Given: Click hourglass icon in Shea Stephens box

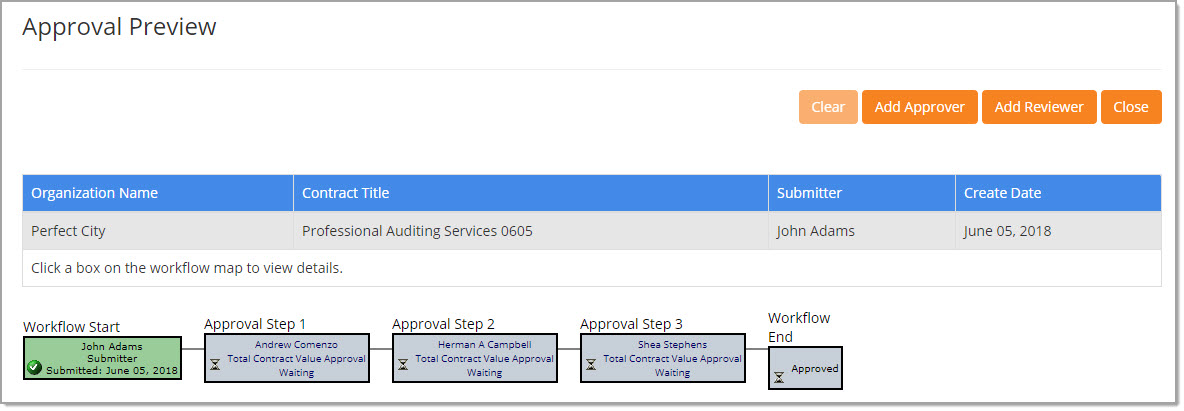Looking at the screenshot, I should click(x=591, y=365).
